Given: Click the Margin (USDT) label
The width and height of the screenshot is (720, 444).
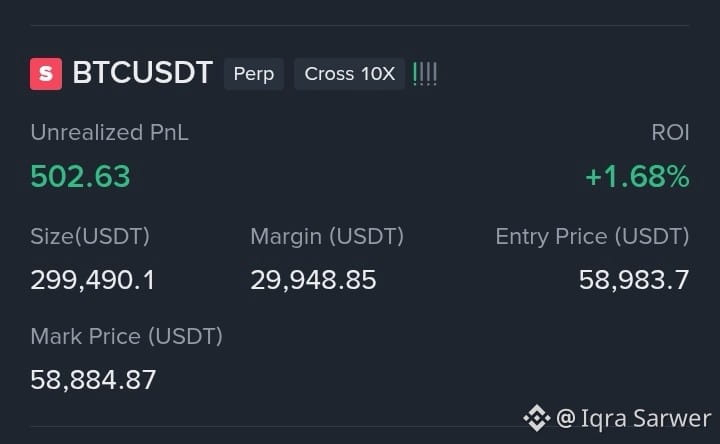Looking at the screenshot, I should point(327,237).
